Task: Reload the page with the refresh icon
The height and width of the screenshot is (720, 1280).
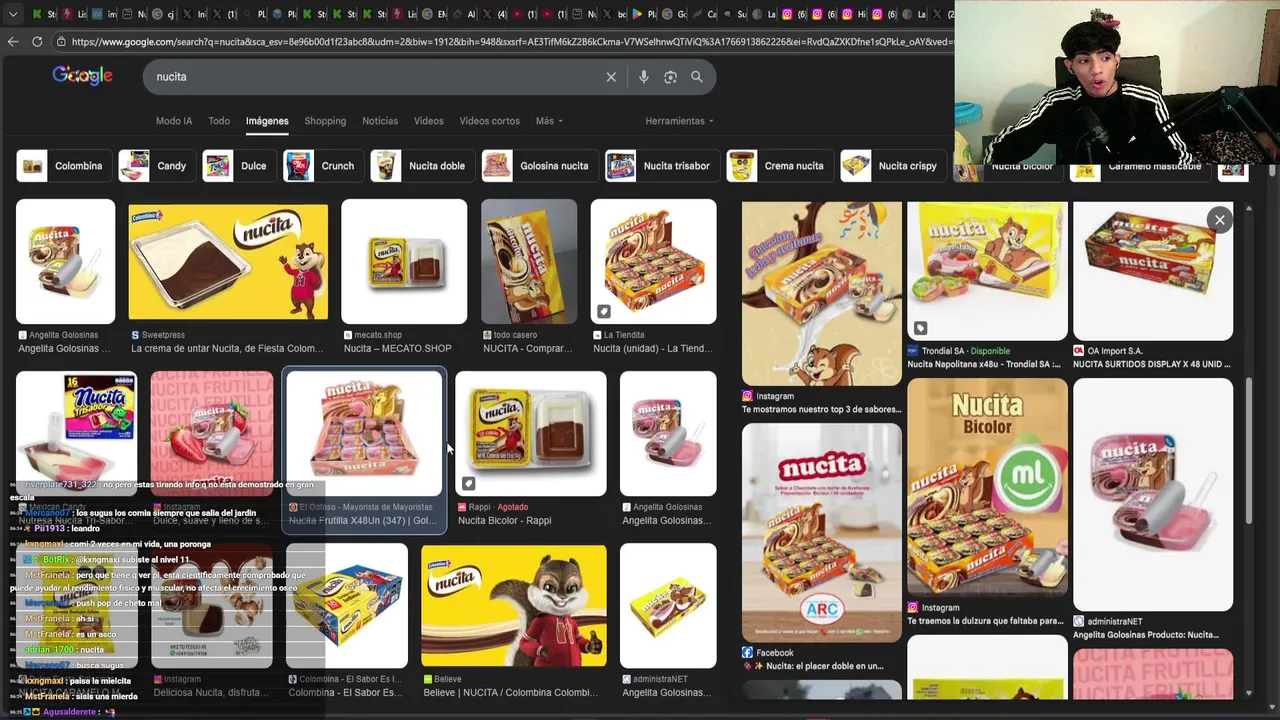Action: tap(37, 41)
